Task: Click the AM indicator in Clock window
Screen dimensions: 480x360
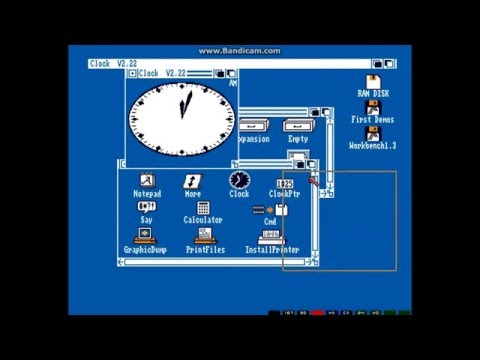Action: pos(233,83)
